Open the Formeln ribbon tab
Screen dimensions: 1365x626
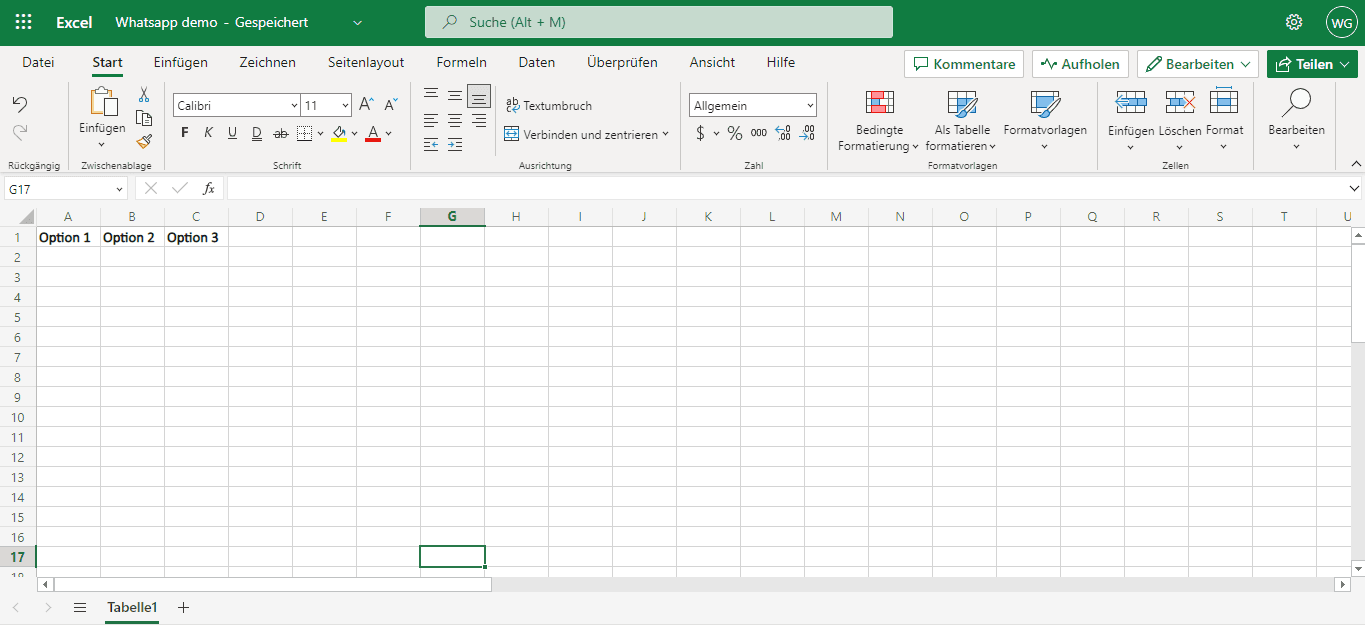pyautogui.click(x=461, y=62)
